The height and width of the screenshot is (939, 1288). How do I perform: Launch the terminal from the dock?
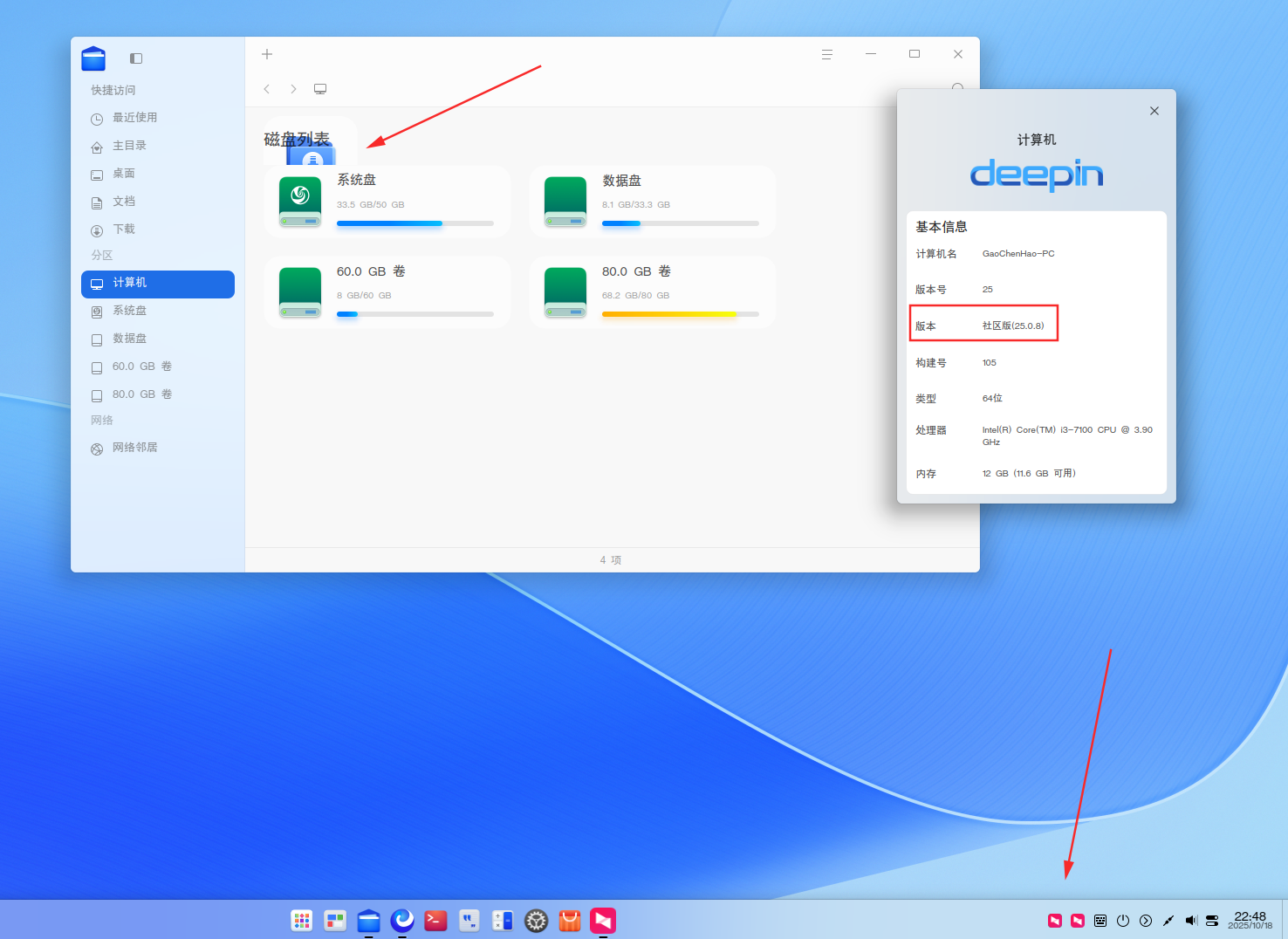[436, 920]
